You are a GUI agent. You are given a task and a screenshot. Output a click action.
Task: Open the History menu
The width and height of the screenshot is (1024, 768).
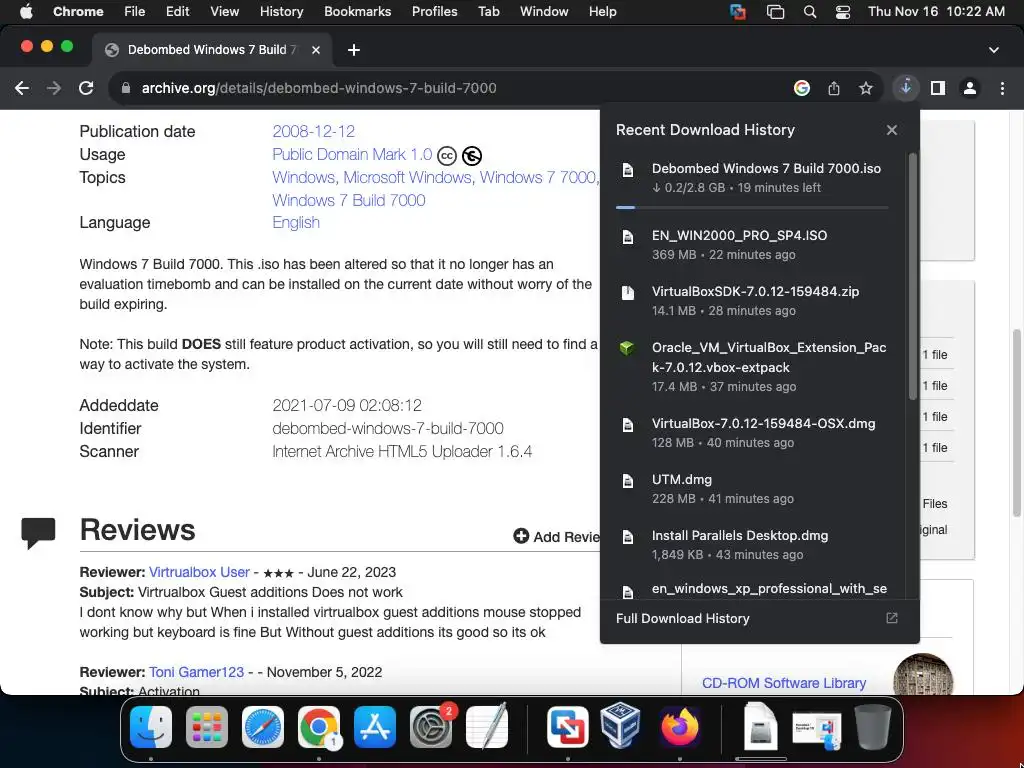tap(281, 11)
